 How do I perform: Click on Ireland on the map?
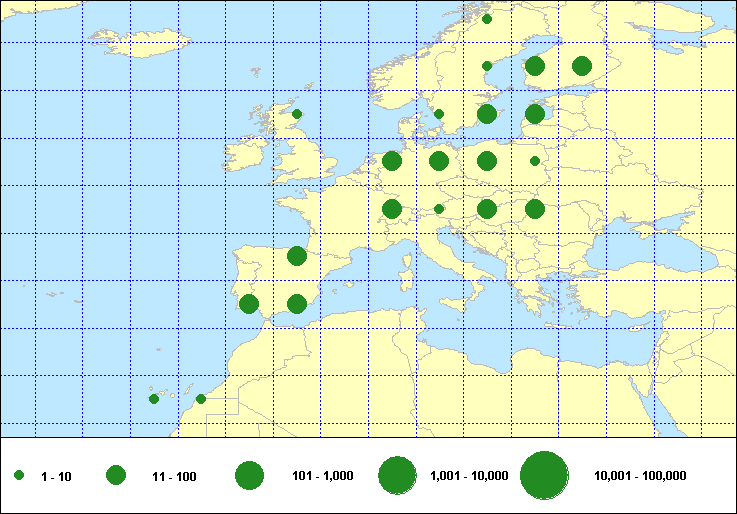[247, 160]
